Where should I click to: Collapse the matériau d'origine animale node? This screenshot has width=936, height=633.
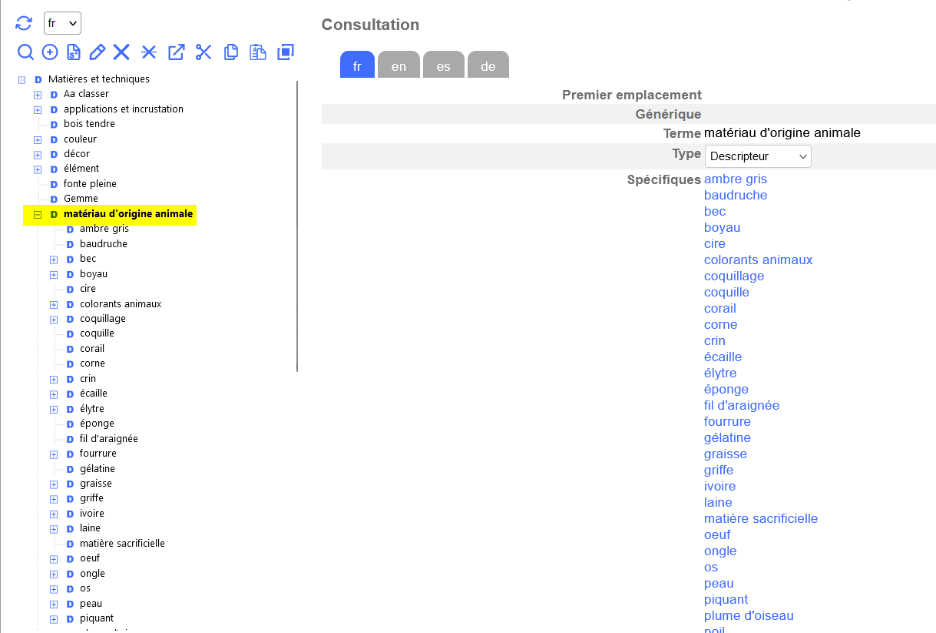point(38,214)
